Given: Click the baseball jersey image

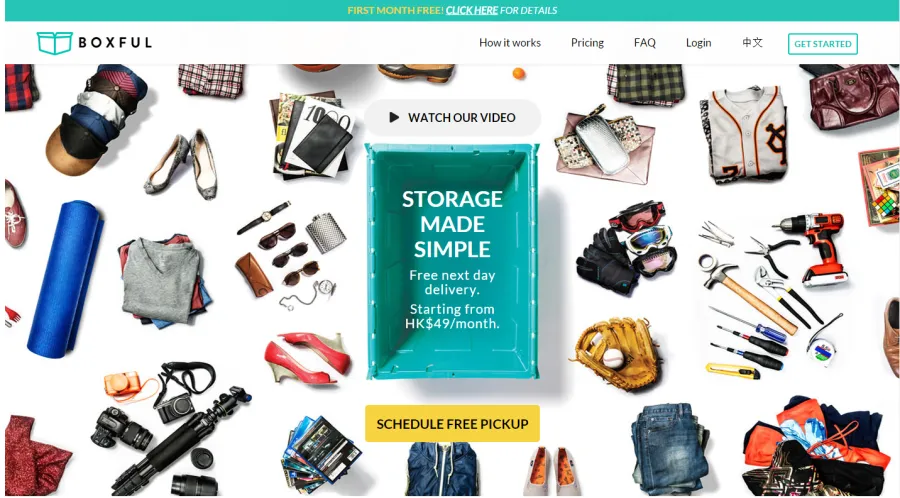Looking at the screenshot, I should (x=743, y=135).
